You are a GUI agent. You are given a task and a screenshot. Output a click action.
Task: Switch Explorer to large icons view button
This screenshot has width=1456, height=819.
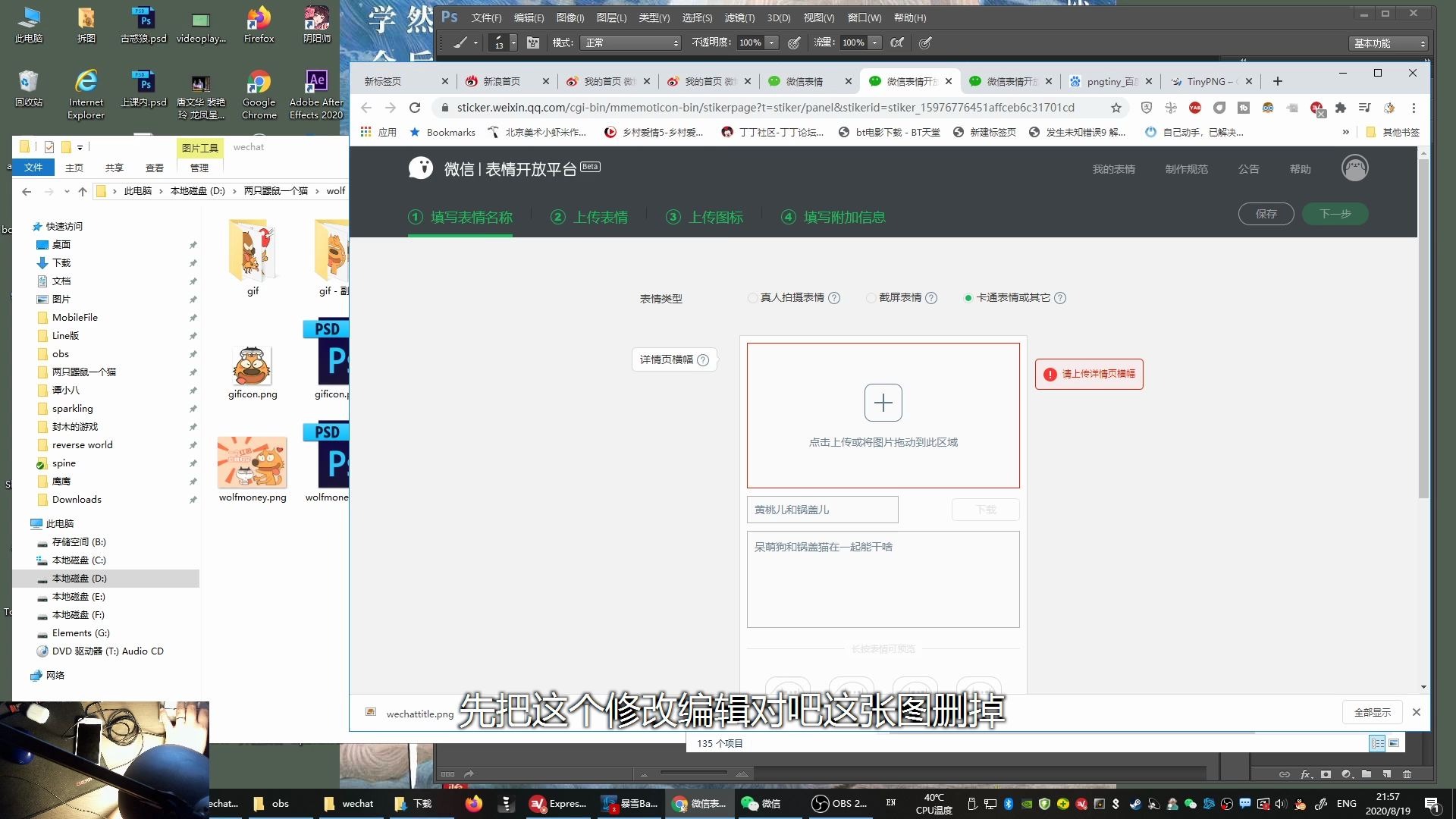1394,743
